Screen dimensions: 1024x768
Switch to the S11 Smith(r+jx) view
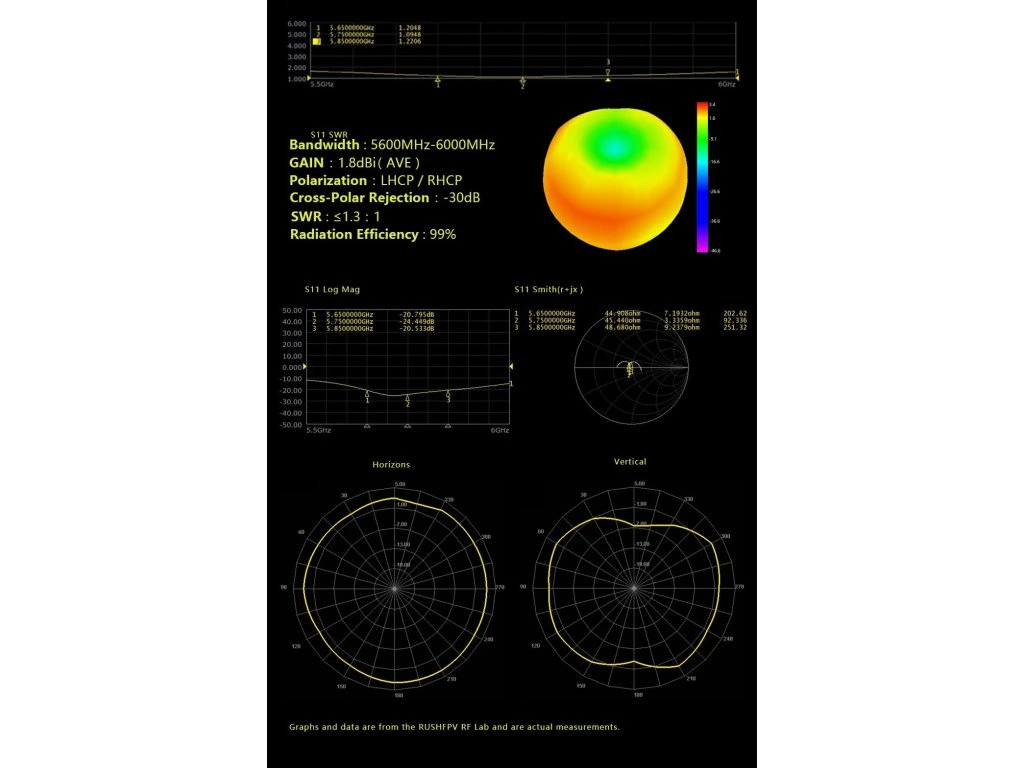[x=549, y=289]
